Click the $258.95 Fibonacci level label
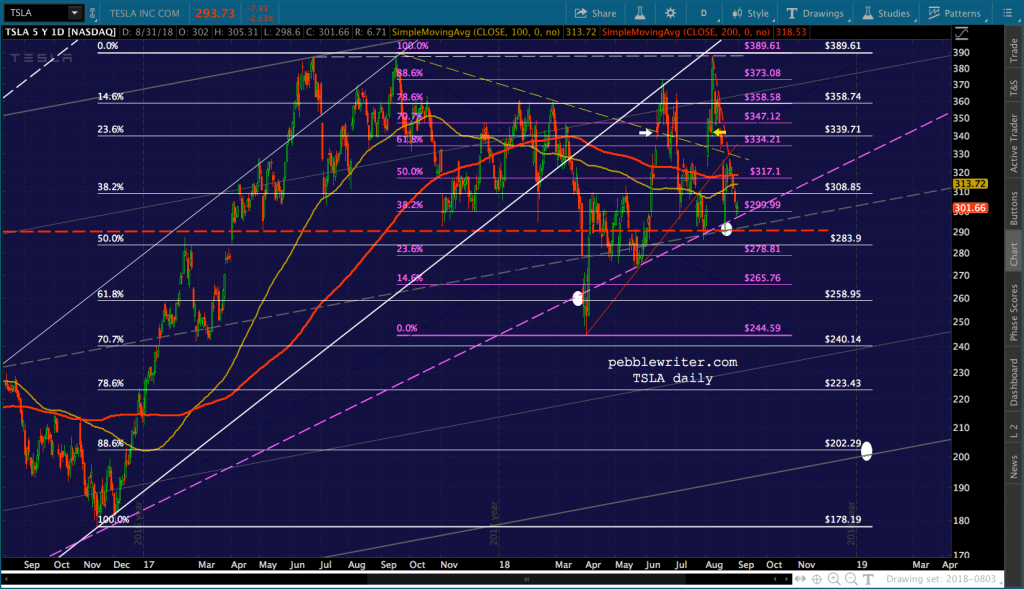 [842, 294]
